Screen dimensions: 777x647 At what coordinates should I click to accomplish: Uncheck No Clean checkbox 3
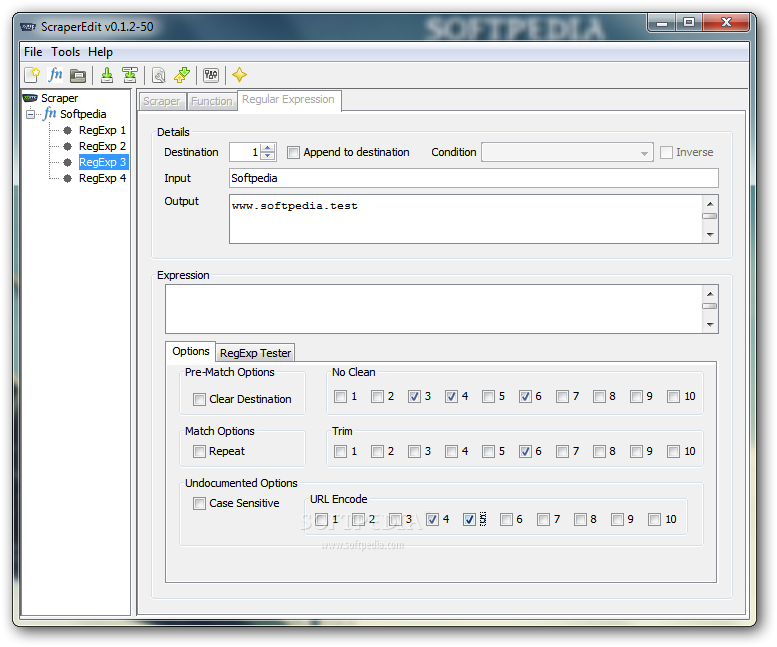414,396
